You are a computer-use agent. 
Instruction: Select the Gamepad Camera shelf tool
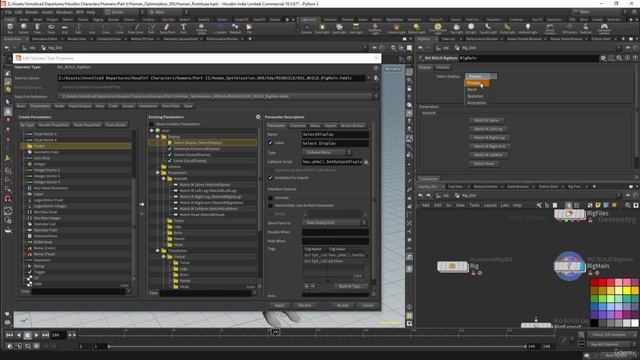click(604, 28)
